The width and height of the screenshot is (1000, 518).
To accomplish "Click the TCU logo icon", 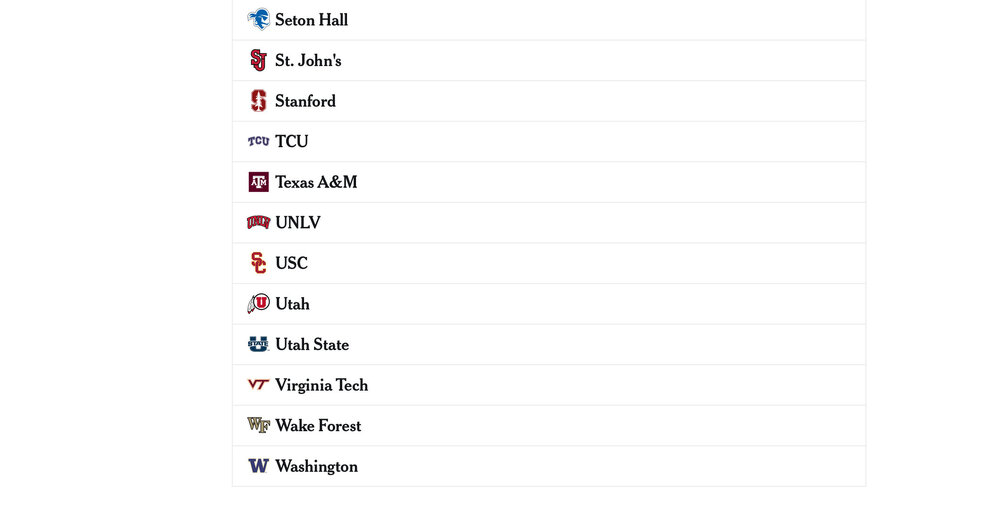I will click(x=258, y=141).
